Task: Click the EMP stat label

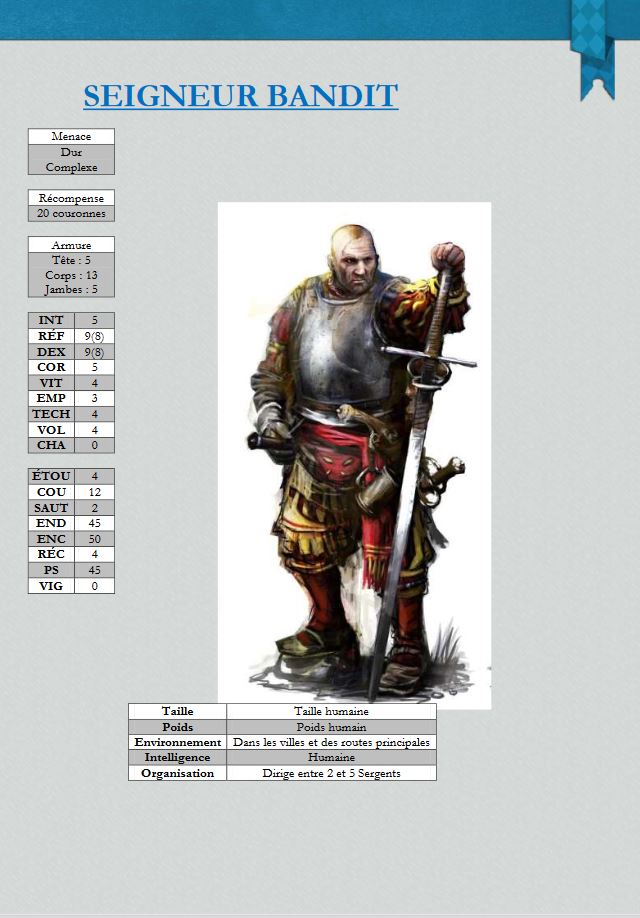Action: [52, 398]
